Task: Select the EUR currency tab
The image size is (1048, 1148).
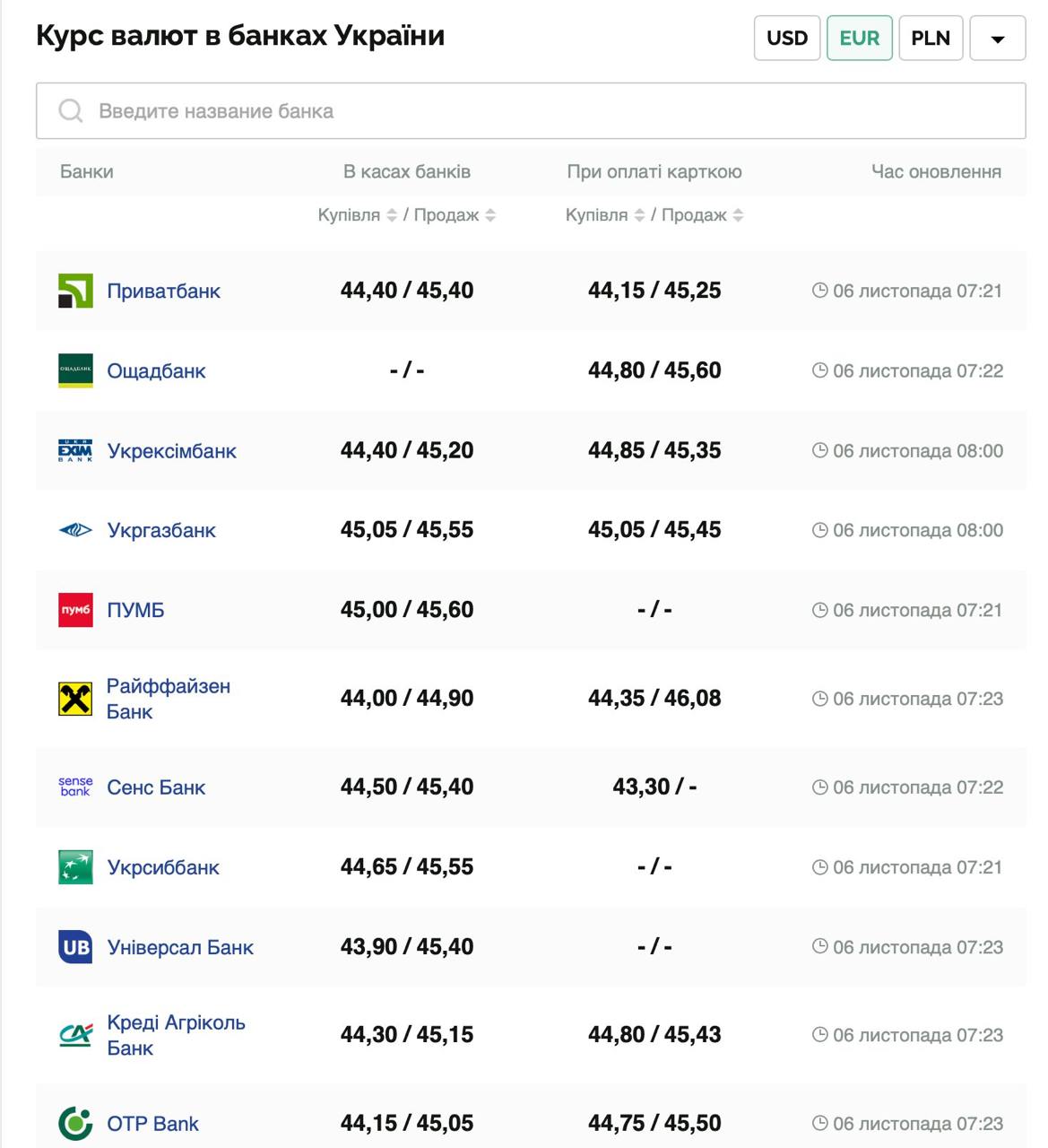Action: (859, 39)
